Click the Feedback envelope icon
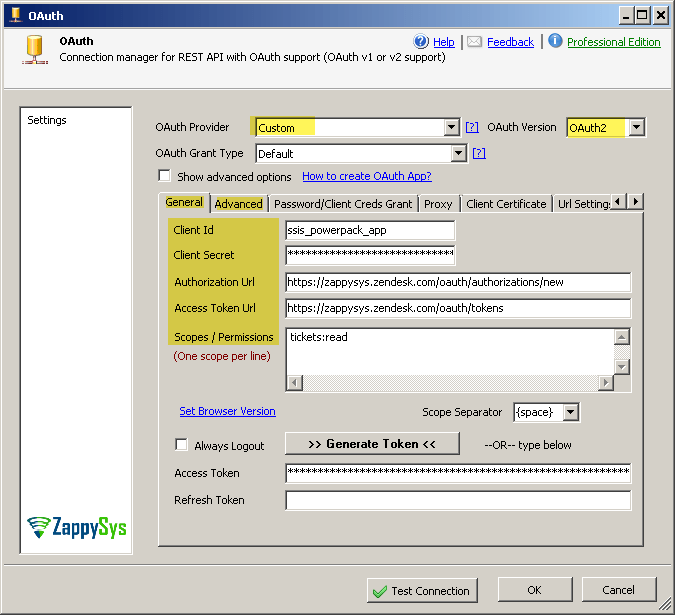The height and width of the screenshot is (615, 675). 474,42
